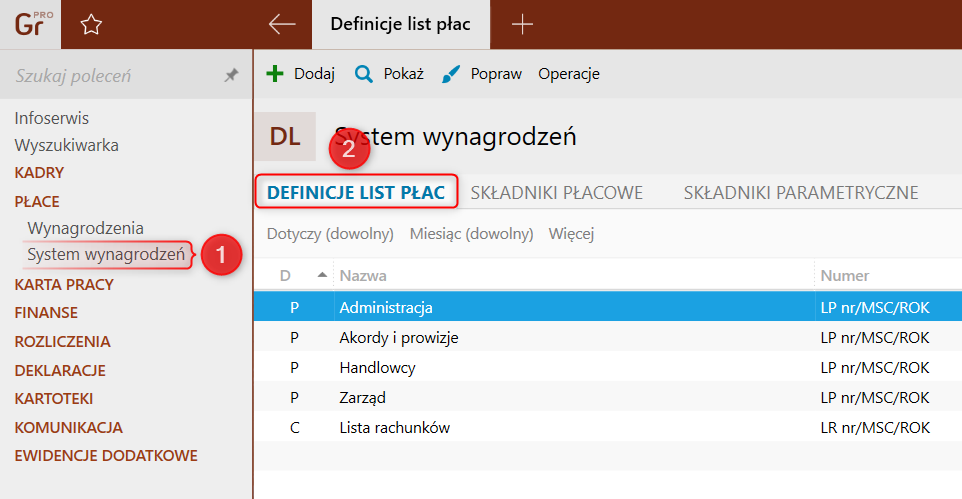This screenshot has height=499, width=962.
Task: Click the Pokaż magnifier icon
Action: coord(364,74)
